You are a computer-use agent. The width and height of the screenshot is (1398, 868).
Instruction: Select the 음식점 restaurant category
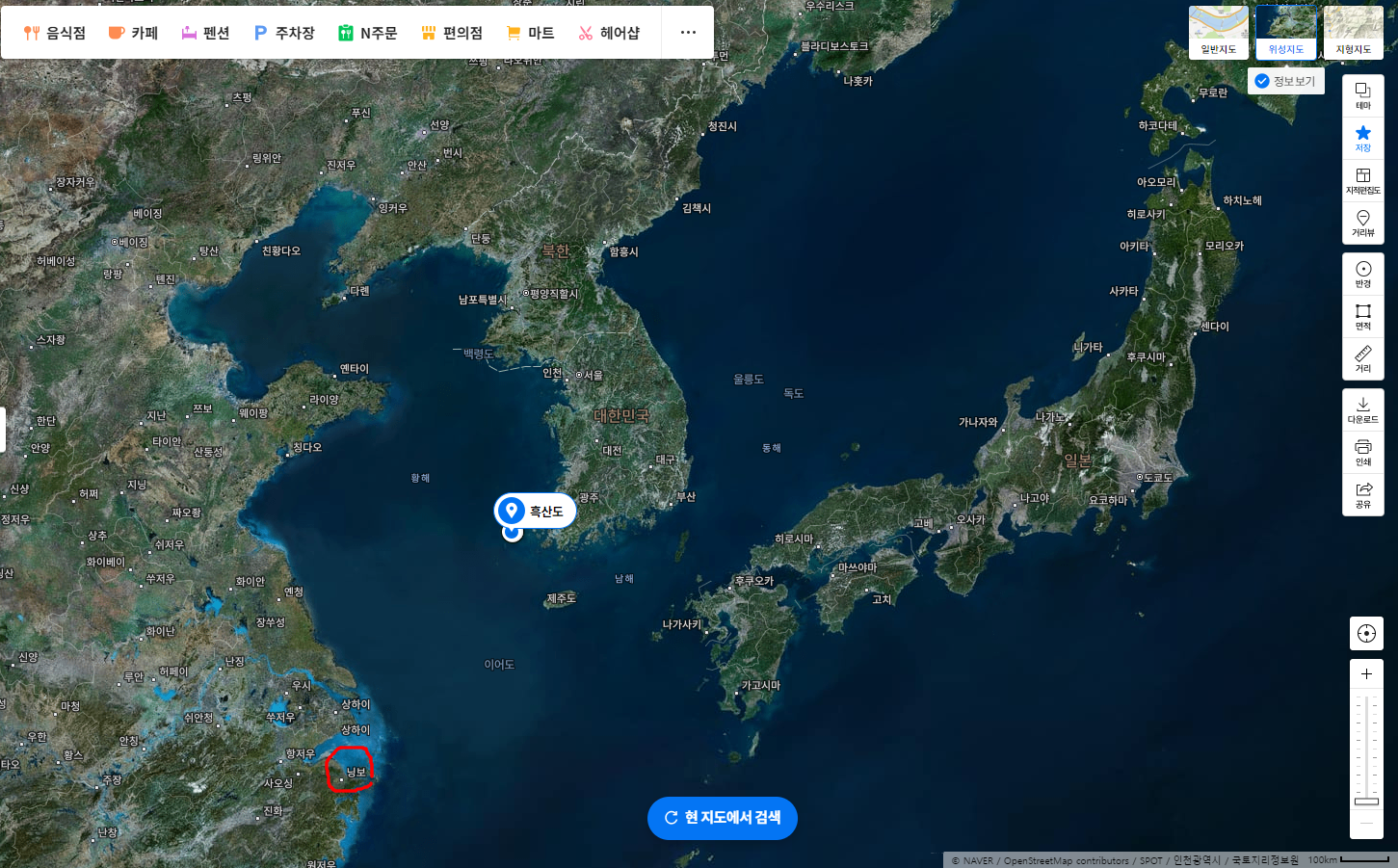pyautogui.click(x=55, y=33)
